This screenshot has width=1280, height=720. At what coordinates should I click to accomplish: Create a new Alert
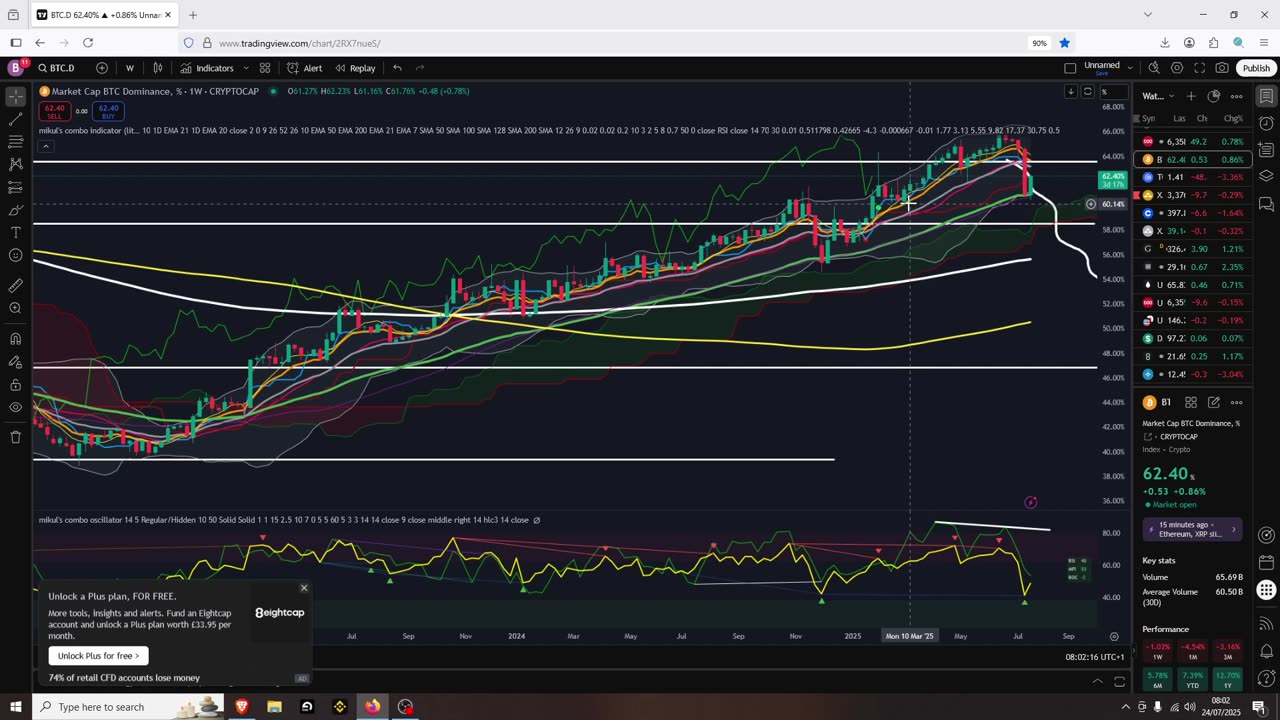pos(304,68)
